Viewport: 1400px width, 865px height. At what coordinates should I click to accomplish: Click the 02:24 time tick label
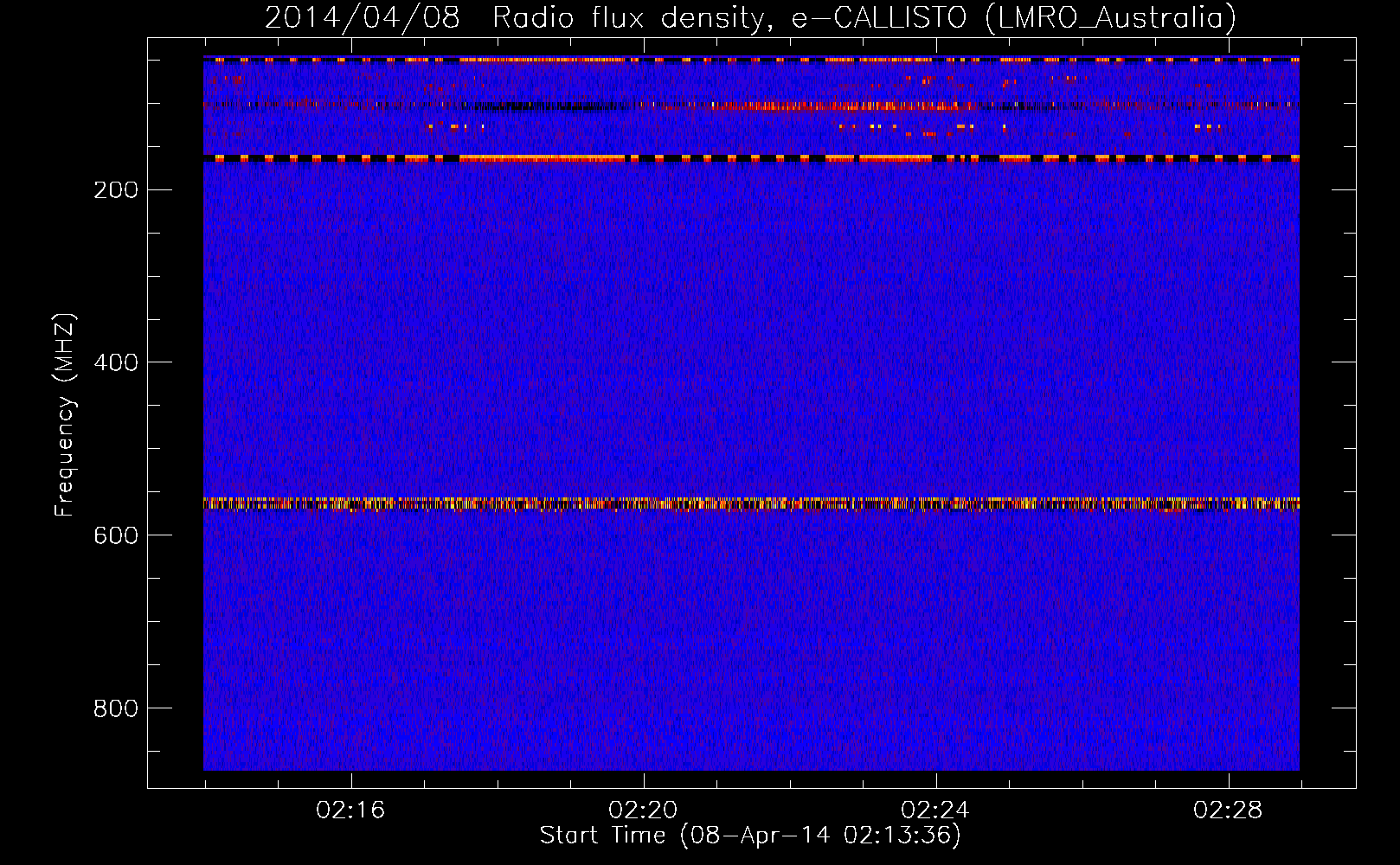935,810
